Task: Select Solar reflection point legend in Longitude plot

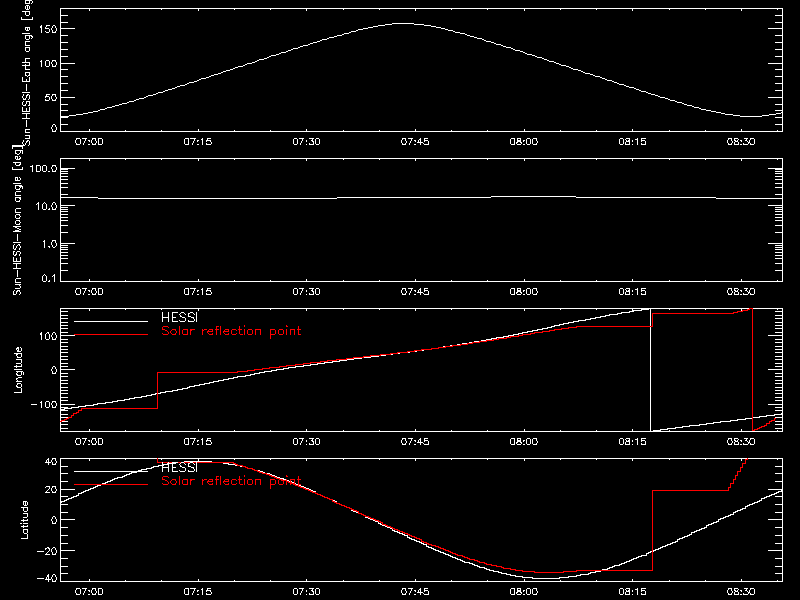Action: 231,331
